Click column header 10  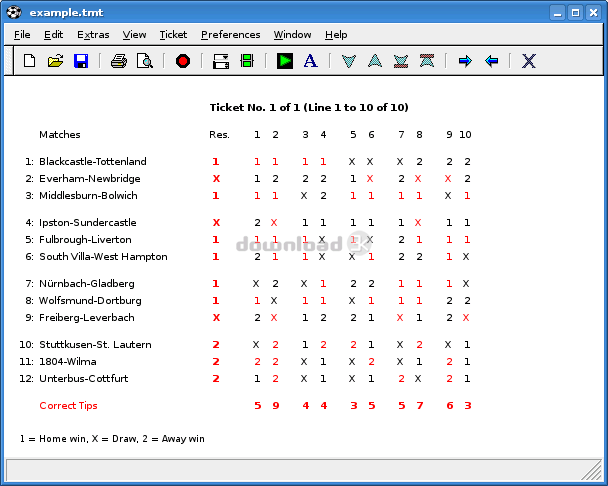click(465, 135)
